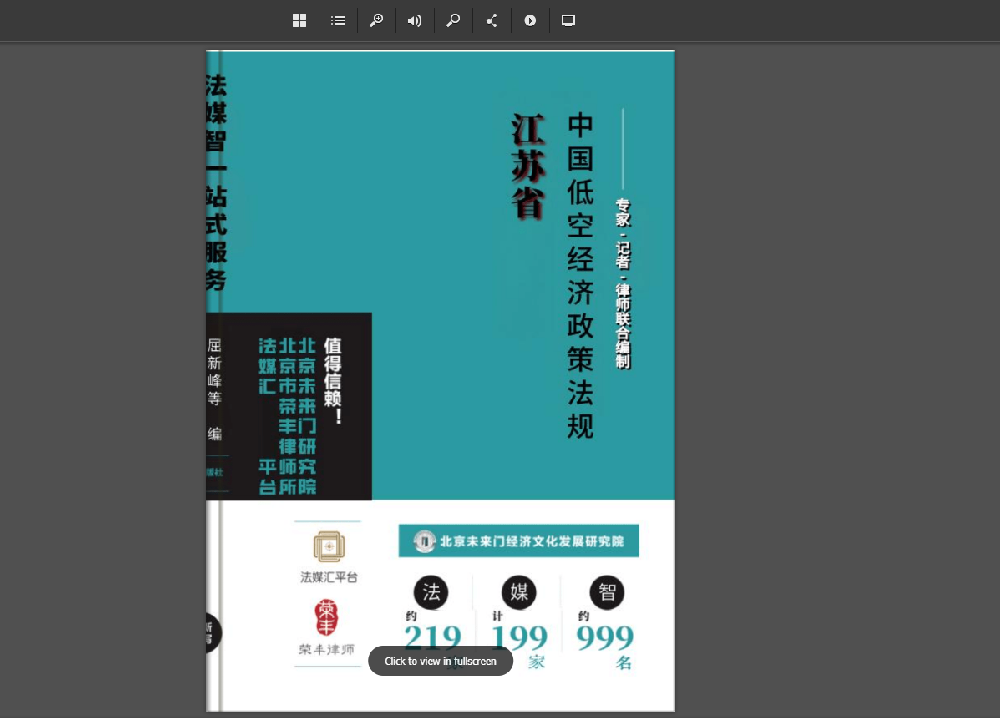Start auto flip with play icon
This screenshot has height=718, width=1000.
click(530, 21)
